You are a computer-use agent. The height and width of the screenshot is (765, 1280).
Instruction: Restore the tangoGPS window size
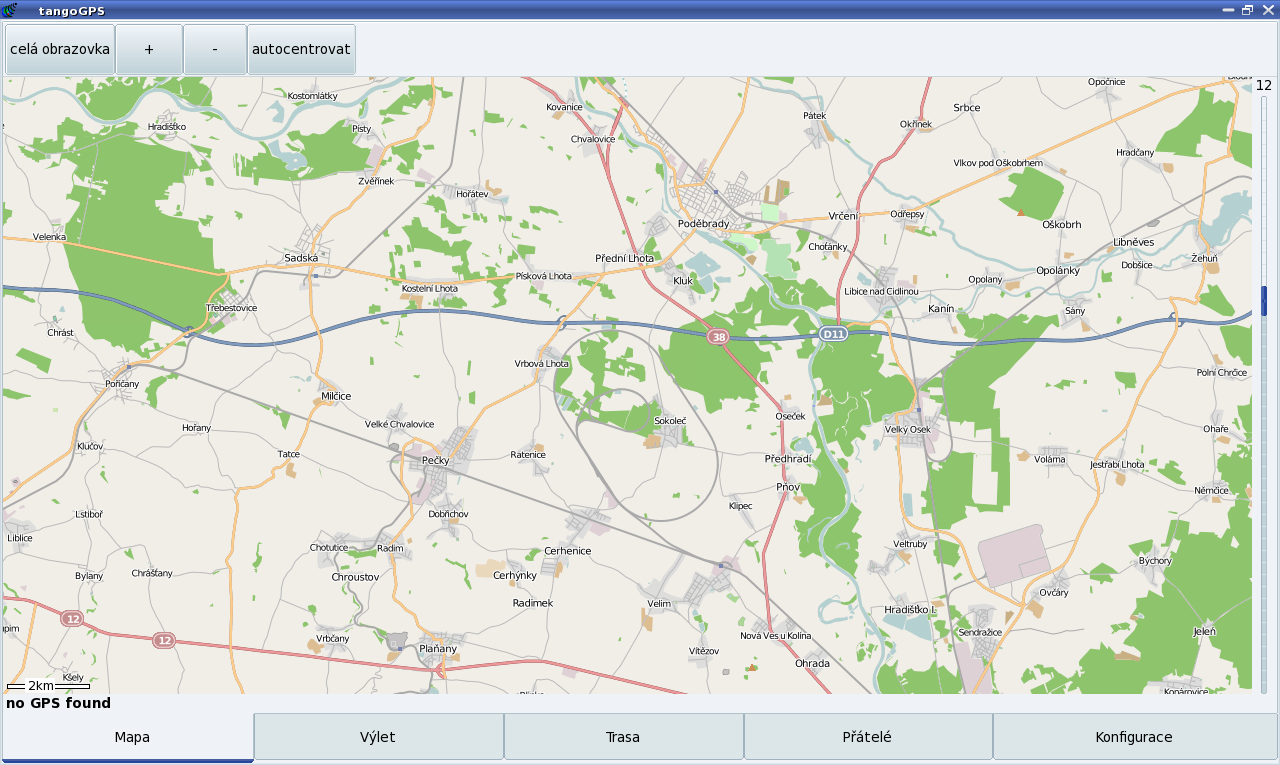point(1247,9)
